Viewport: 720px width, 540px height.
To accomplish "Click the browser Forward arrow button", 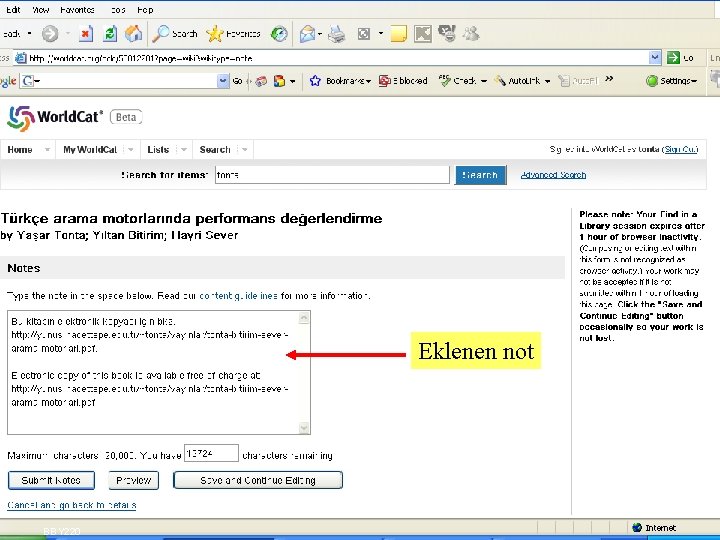I will pos(50,34).
